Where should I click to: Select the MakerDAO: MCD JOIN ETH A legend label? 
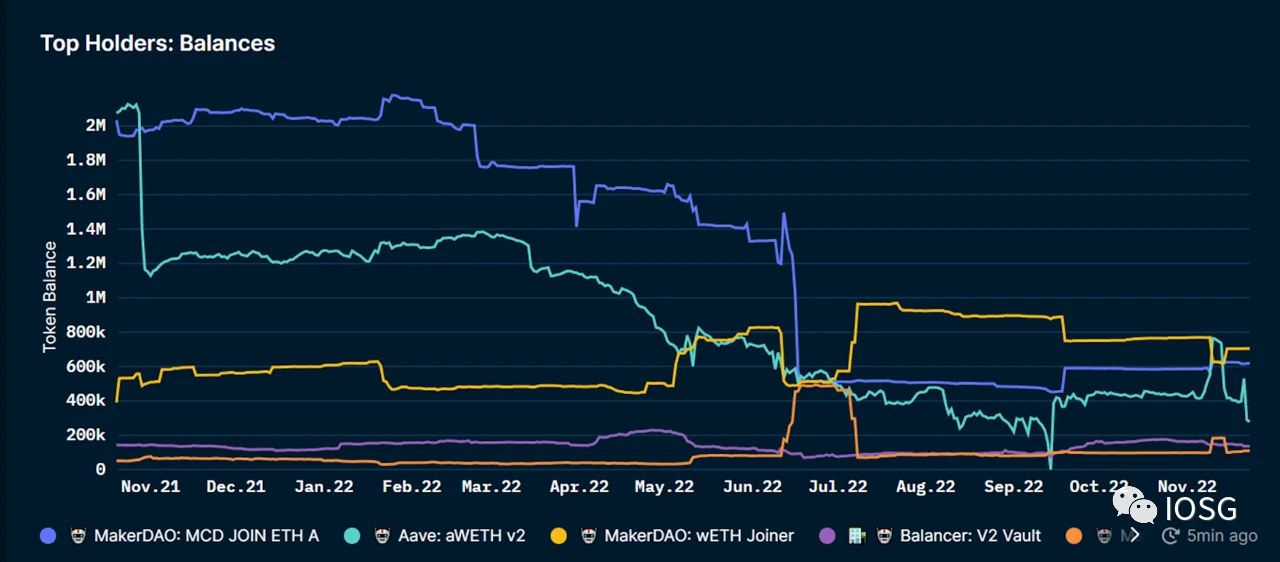click(206, 536)
